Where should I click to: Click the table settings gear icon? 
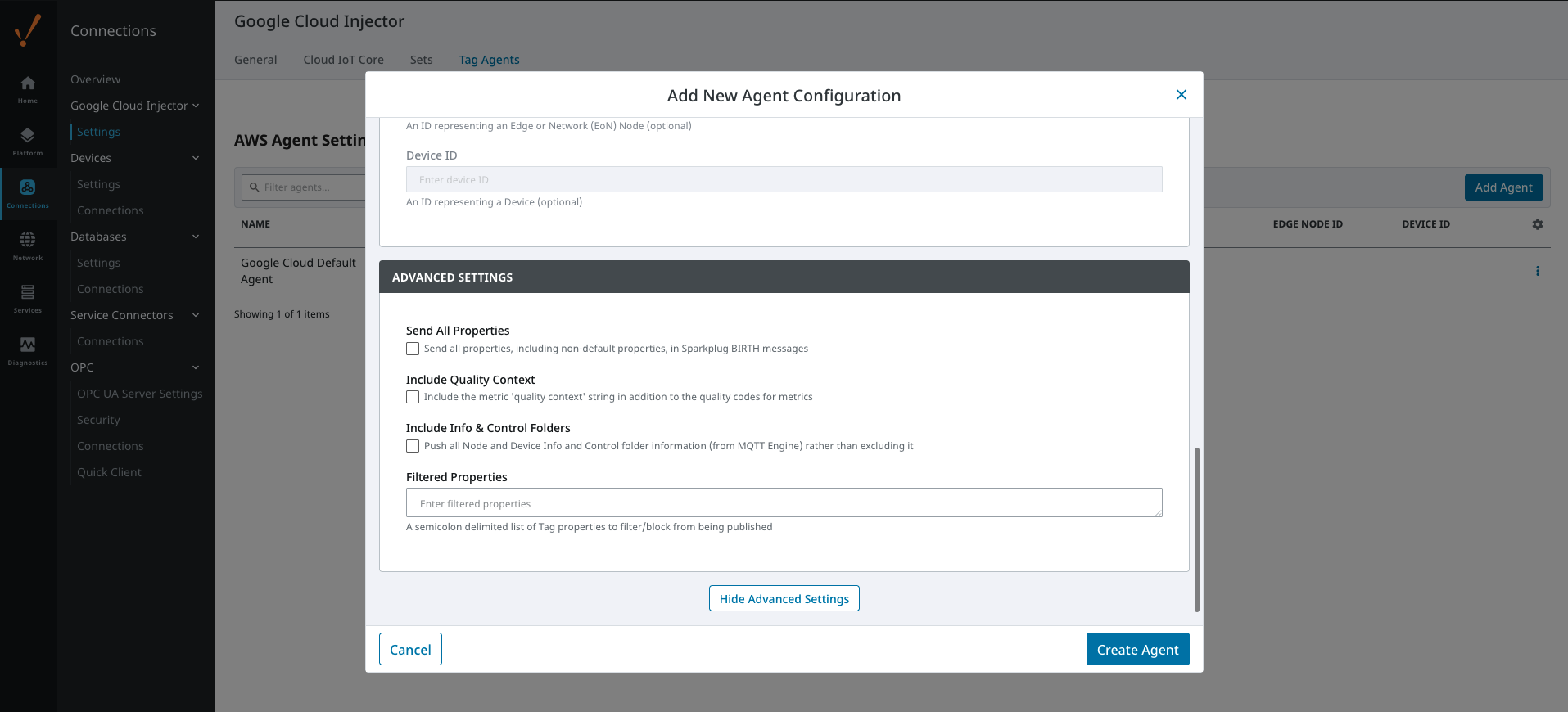pyautogui.click(x=1538, y=224)
